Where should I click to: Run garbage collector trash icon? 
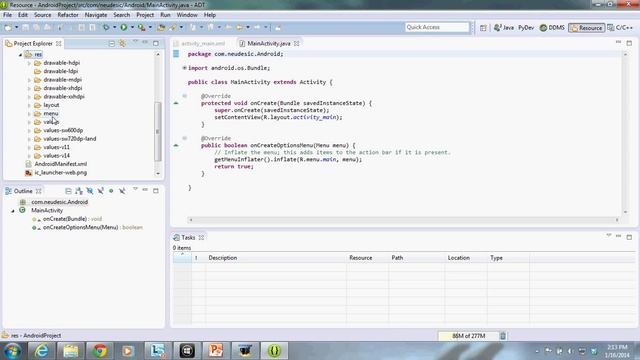tap(503, 336)
